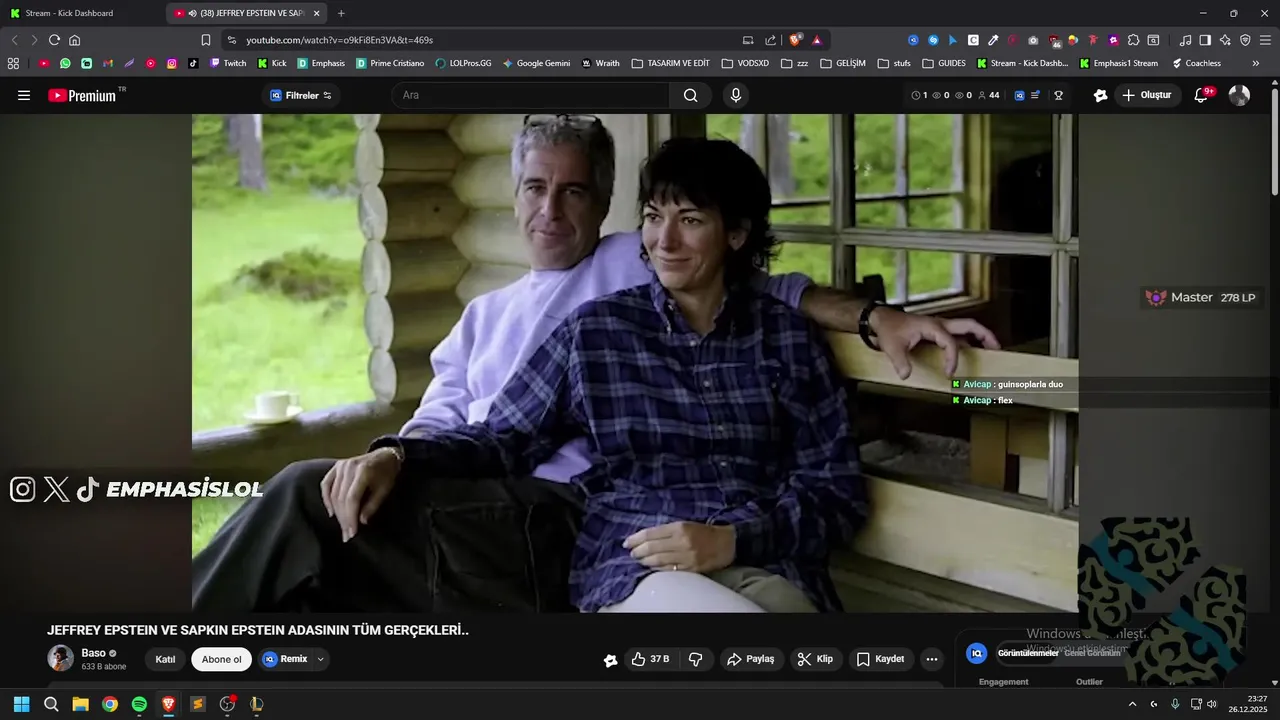The height and width of the screenshot is (720, 1280).
Task: Open the Coachless bookmark
Action: pos(1196,63)
